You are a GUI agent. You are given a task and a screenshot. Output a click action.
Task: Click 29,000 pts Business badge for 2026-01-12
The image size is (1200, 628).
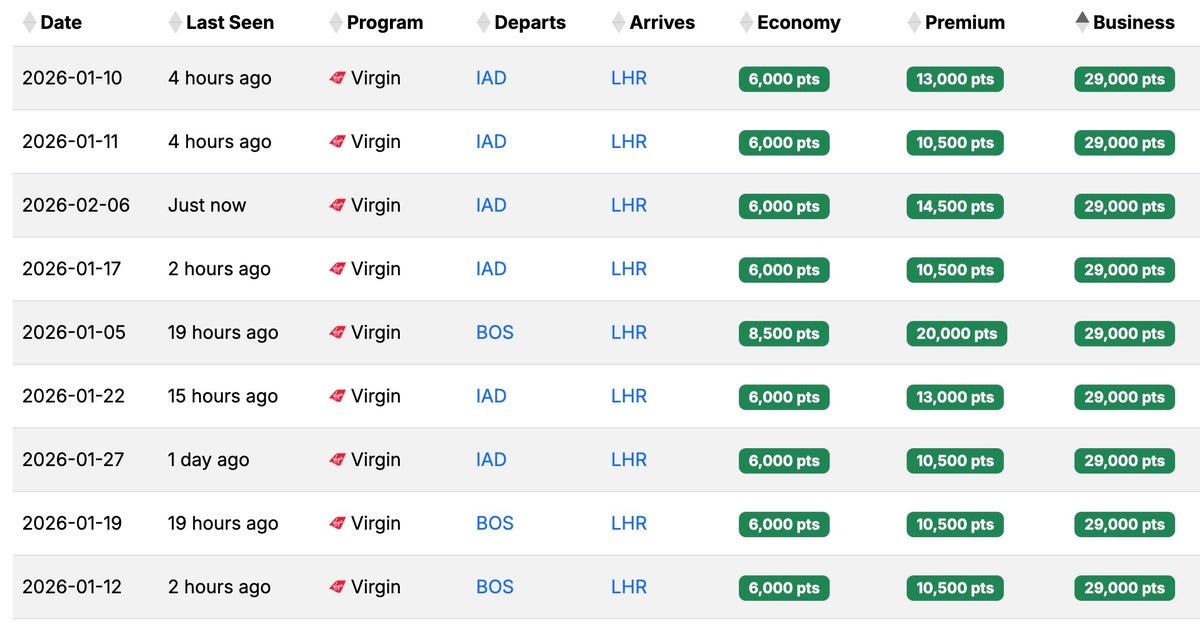[1124, 588]
